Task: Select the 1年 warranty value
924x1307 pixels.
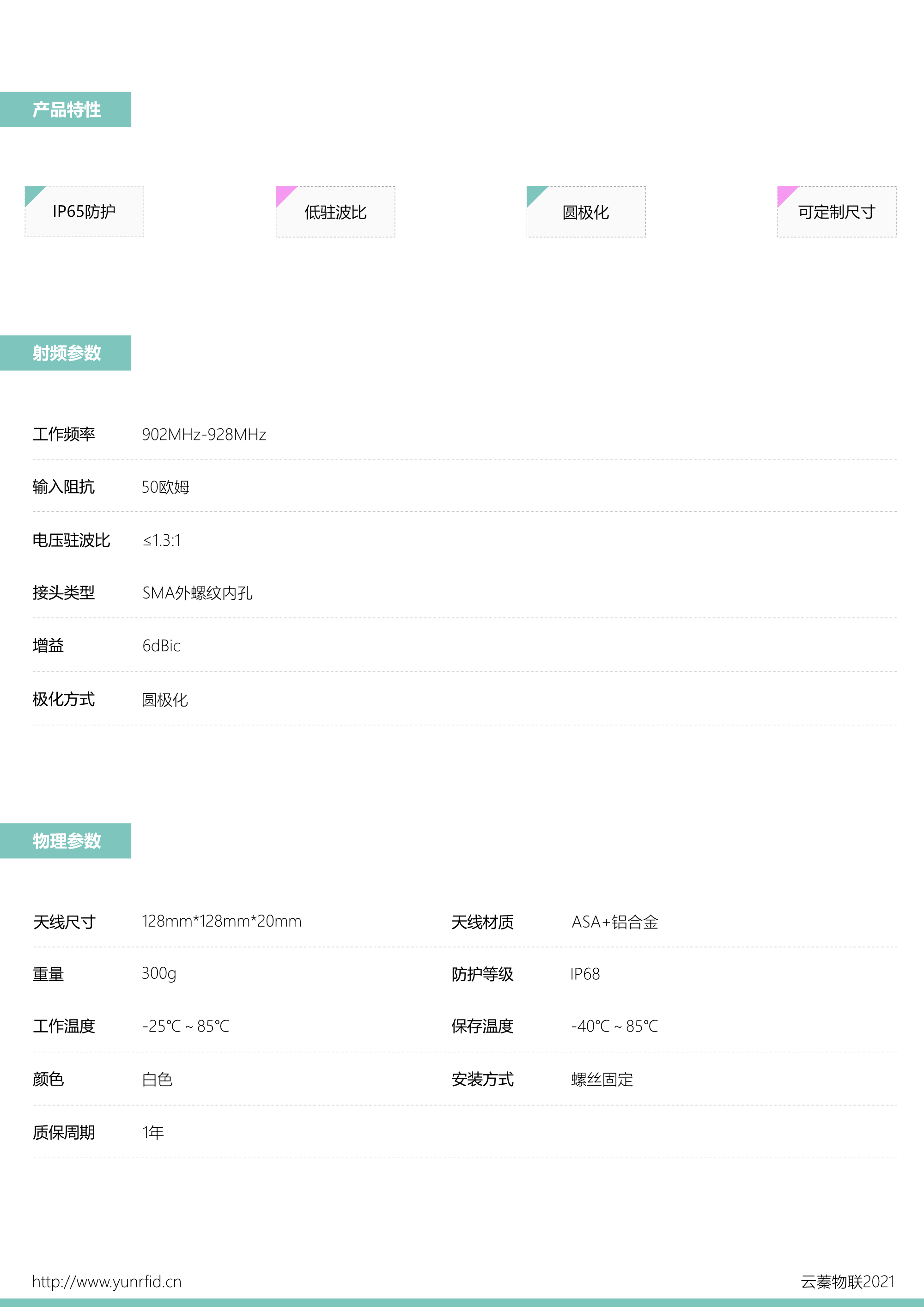Action: [153, 1133]
